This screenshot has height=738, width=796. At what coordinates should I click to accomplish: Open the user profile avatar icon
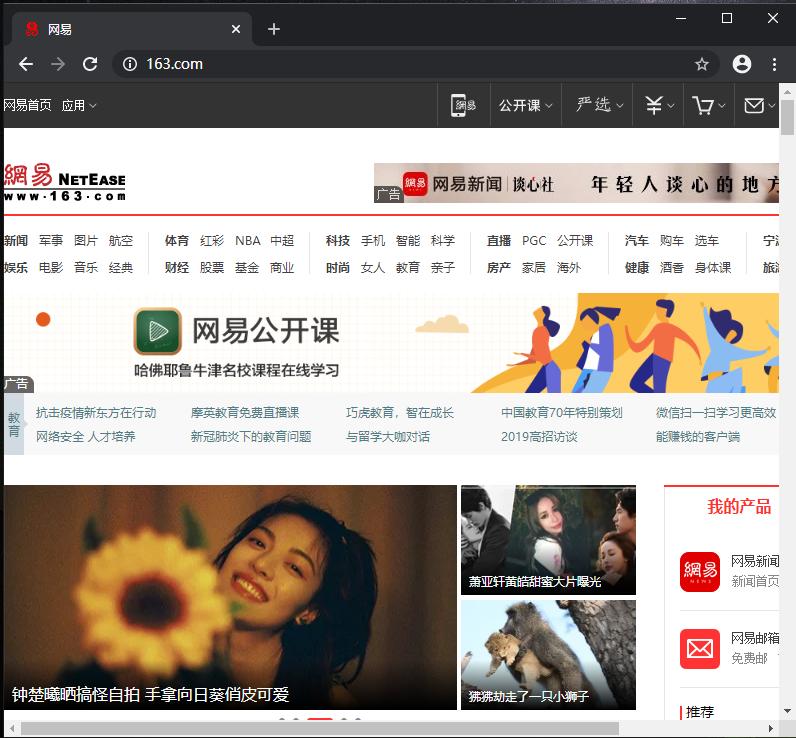[742, 64]
